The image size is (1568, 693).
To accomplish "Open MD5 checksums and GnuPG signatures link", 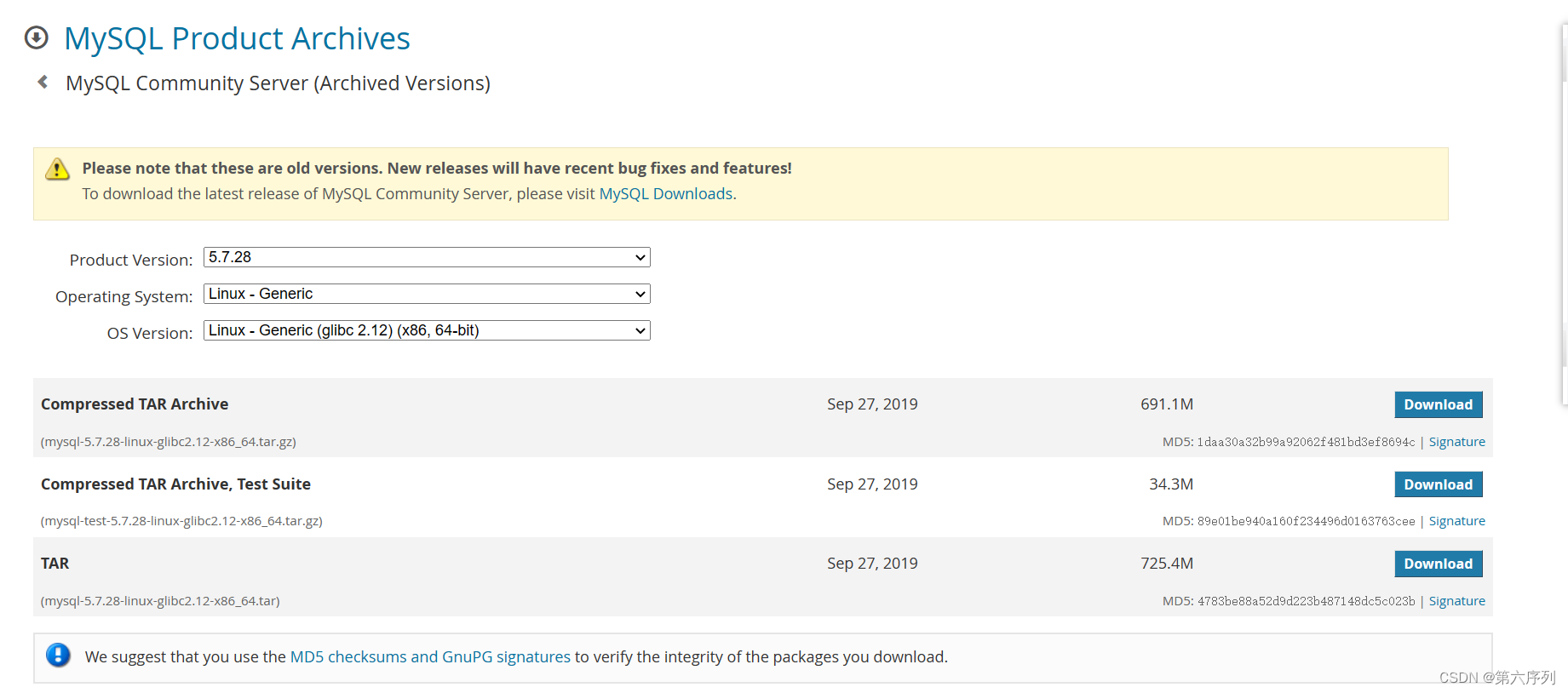I will [x=430, y=656].
